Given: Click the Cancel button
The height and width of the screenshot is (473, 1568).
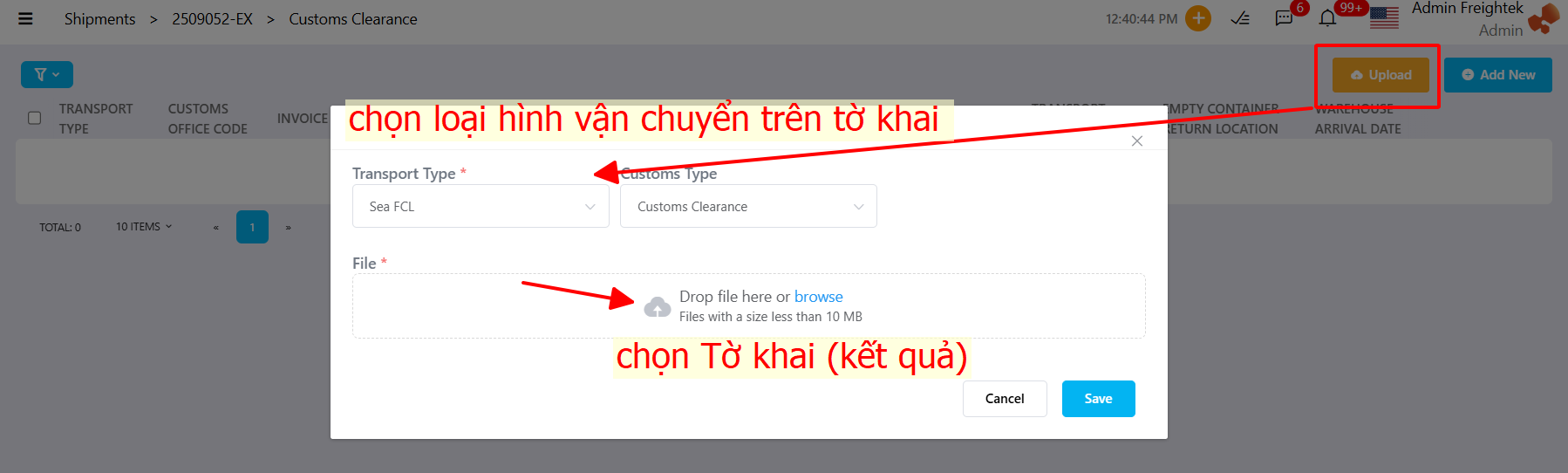Looking at the screenshot, I should click(1005, 399).
